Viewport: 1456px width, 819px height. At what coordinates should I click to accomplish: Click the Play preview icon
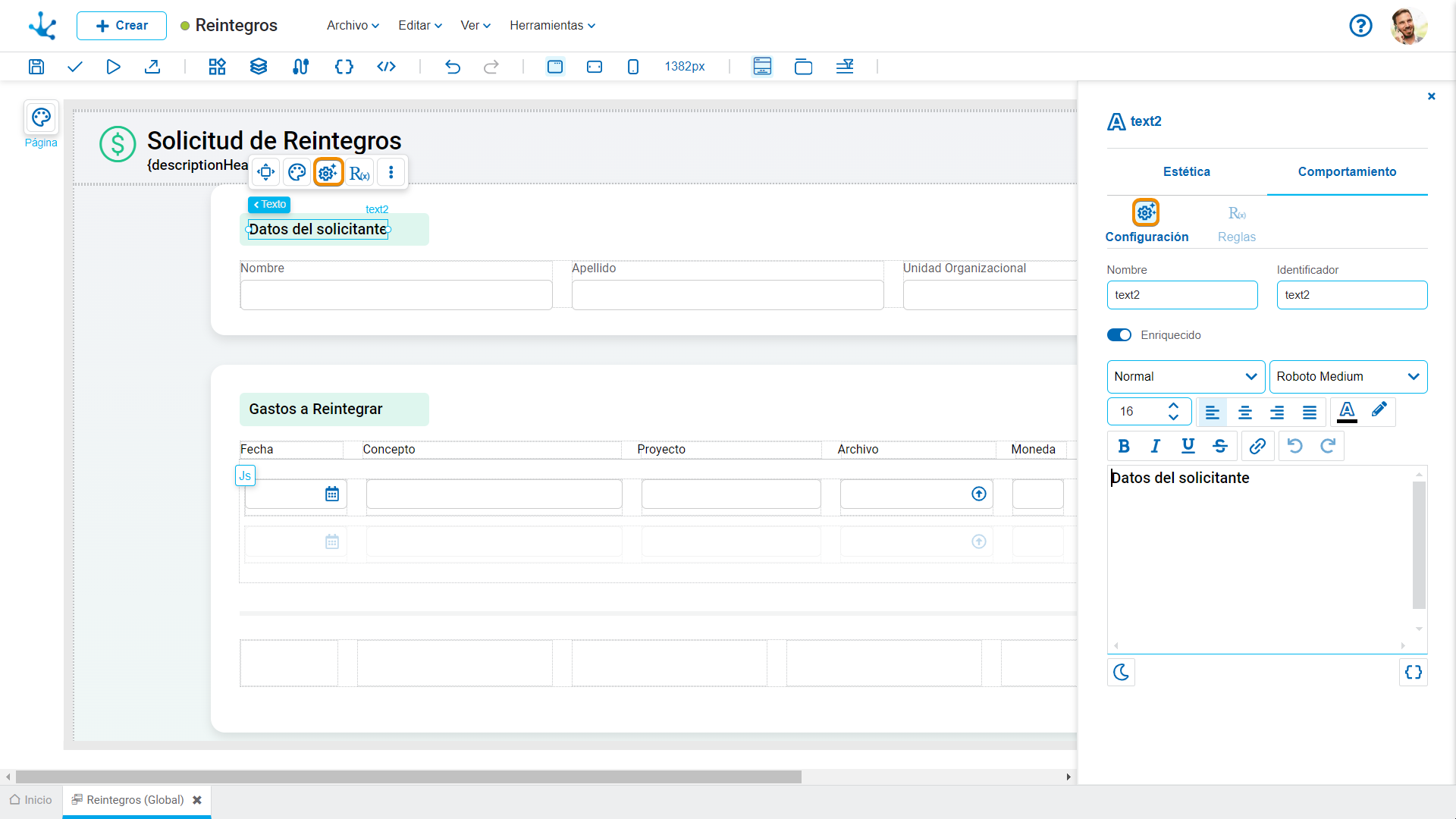point(113,67)
